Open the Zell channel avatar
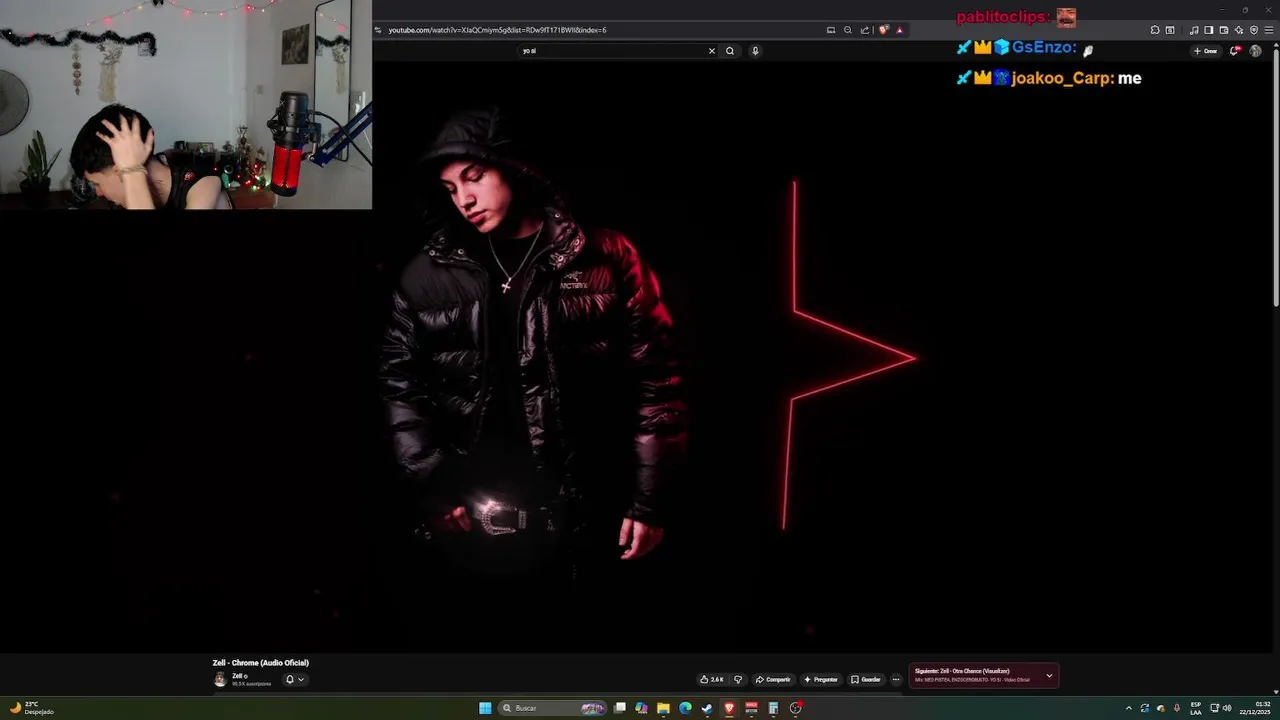1280x720 pixels. coord(220,679)
